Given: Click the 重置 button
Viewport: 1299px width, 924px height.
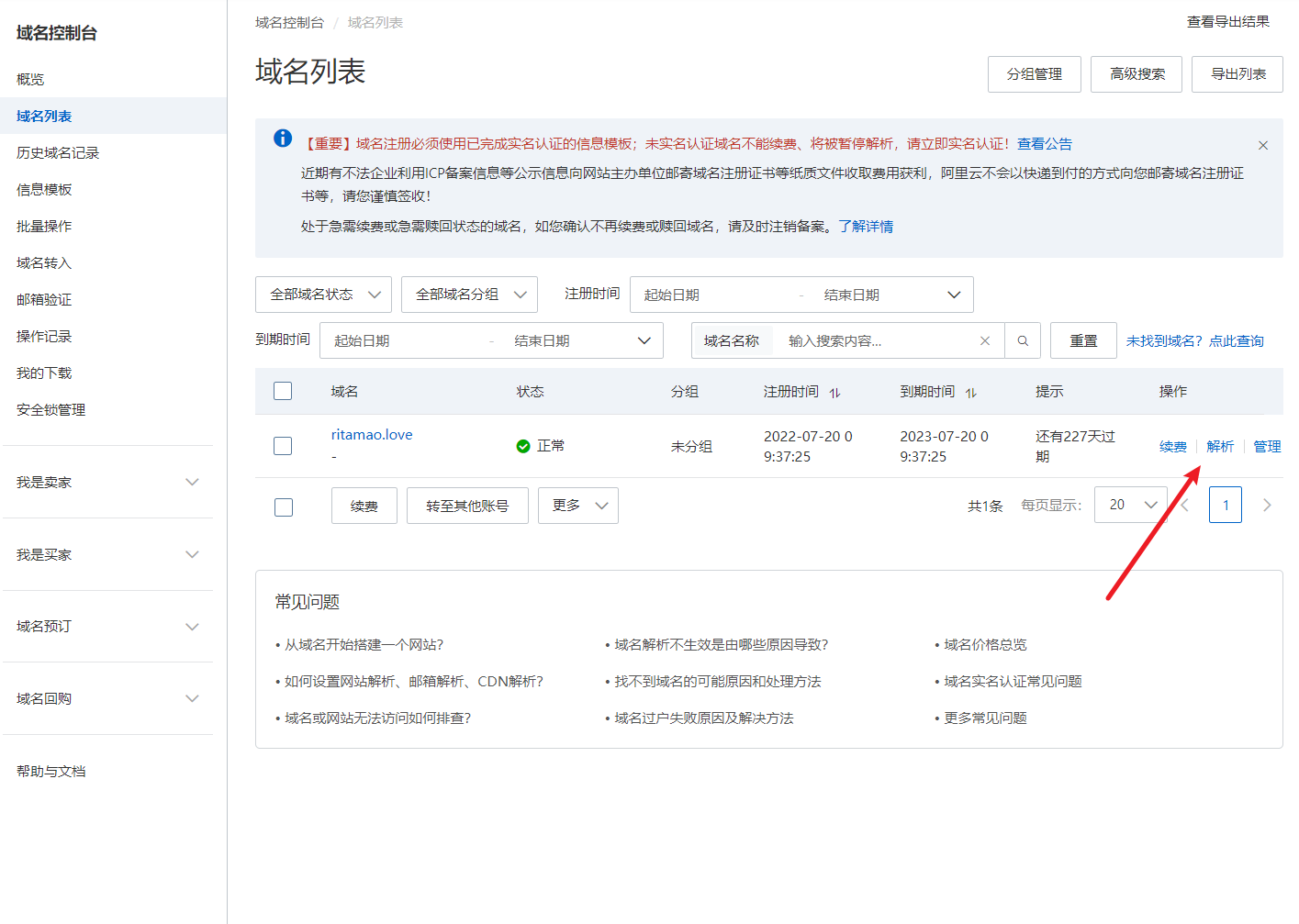Looking at the screenshot, I should tap(1083, 340).
